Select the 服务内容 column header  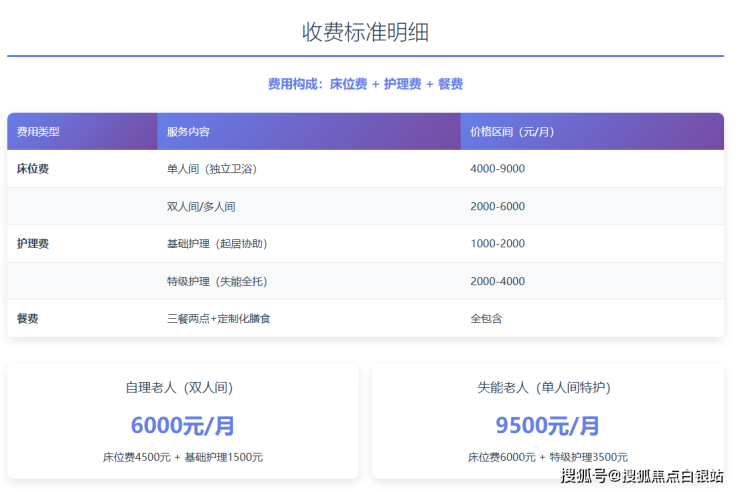point(188,132)
